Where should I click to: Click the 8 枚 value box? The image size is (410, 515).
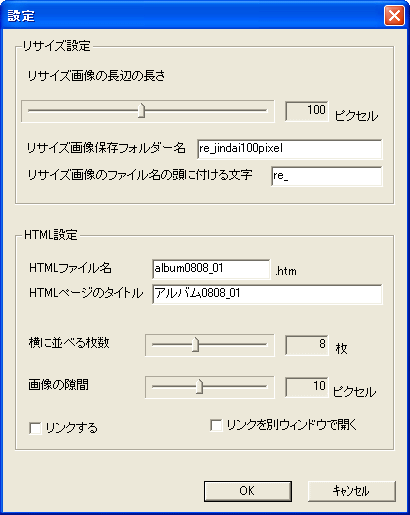pyautogui.click(x=307, y=345)
